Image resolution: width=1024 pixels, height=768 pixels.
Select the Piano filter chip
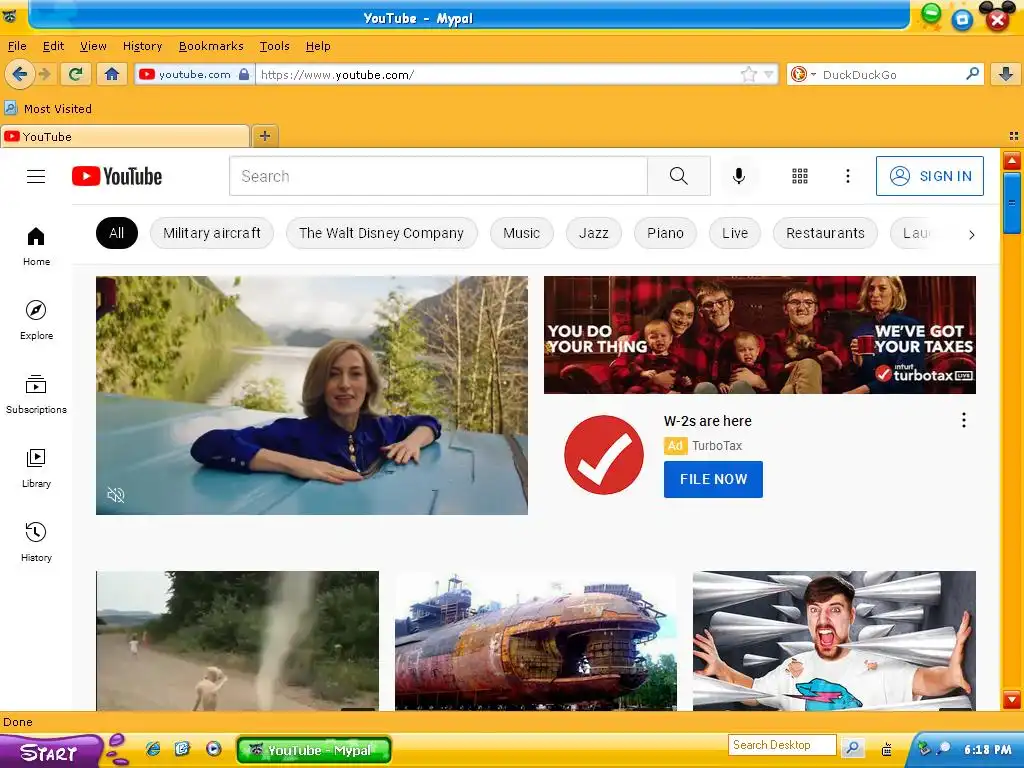click(665, 233)
